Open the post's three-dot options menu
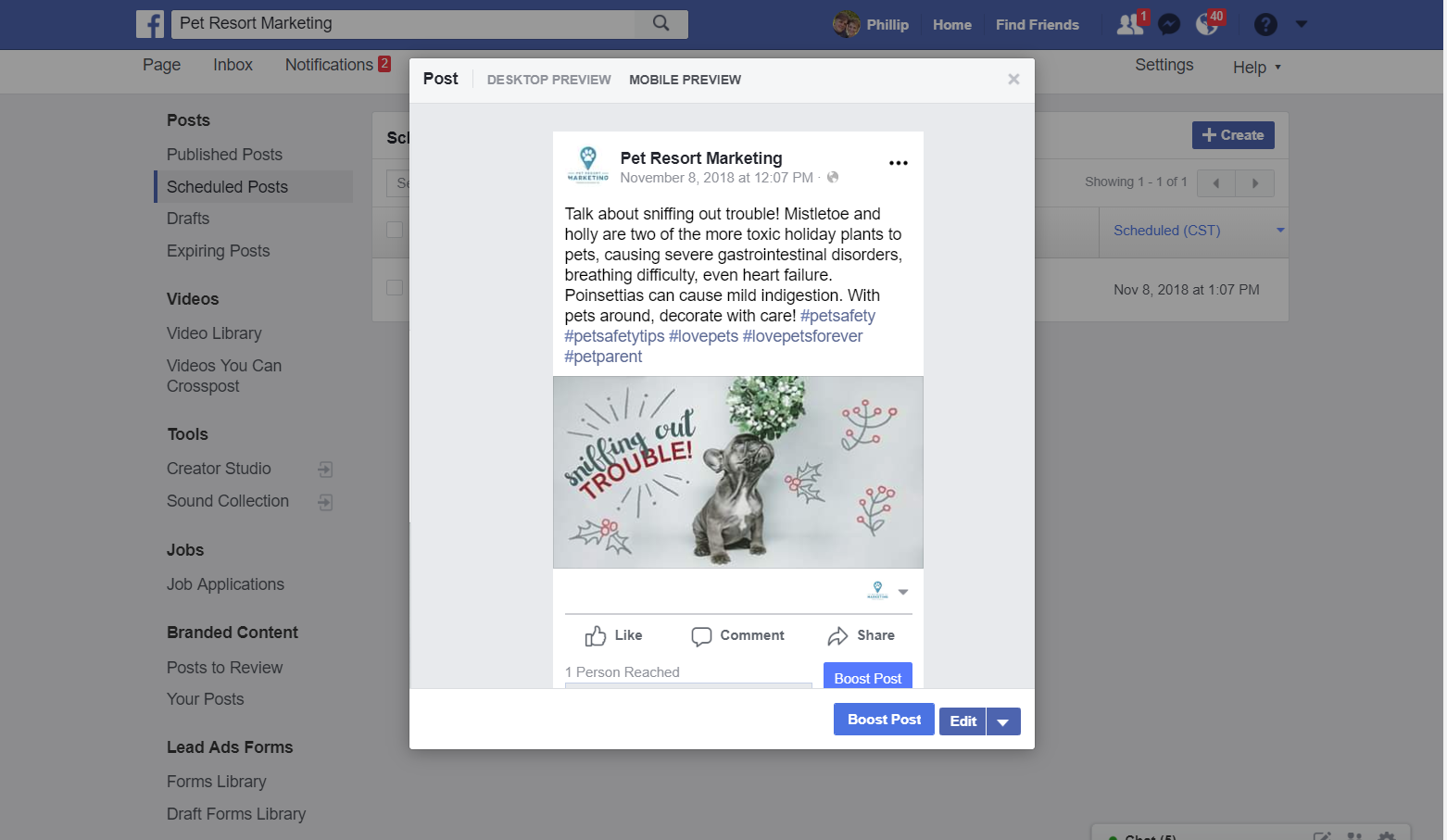This screenshot has height=840, width=1447. [898, 163]
